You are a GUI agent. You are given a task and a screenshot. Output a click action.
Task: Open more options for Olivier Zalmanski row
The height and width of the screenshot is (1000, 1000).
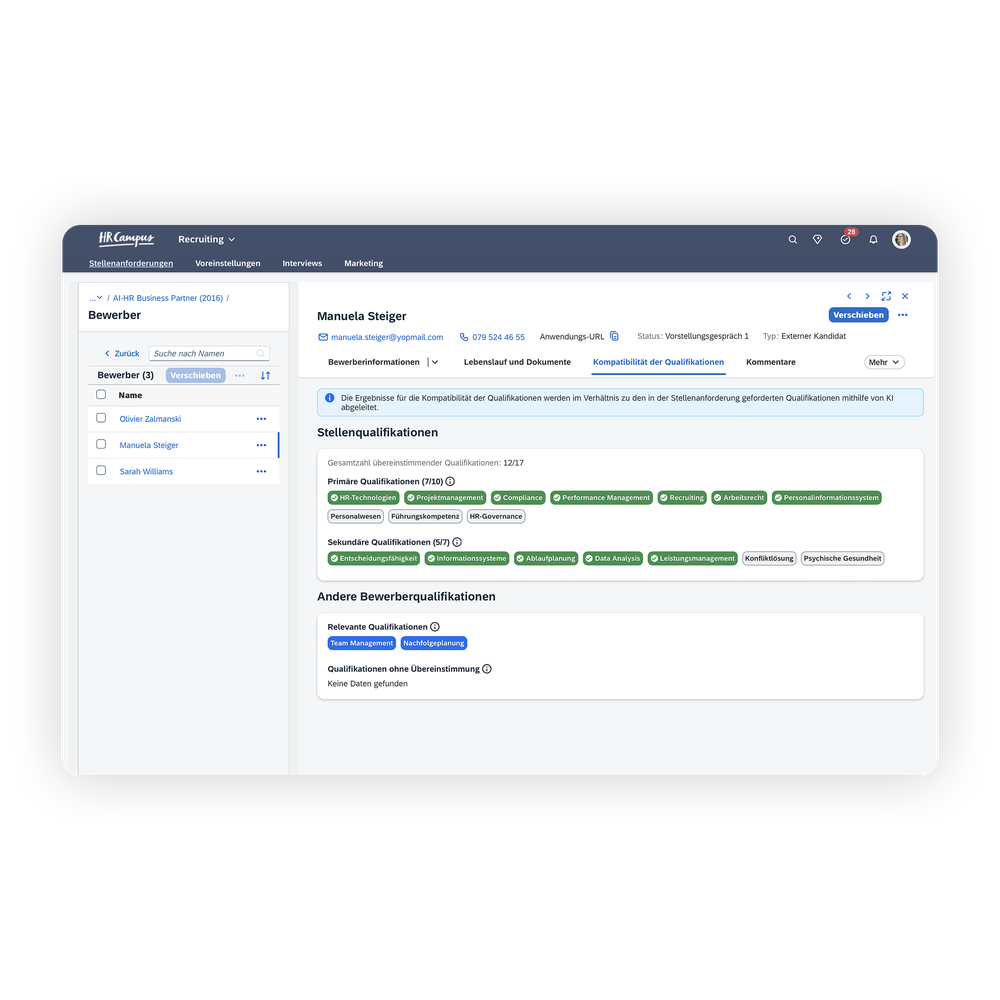click(x=261, y=419)
